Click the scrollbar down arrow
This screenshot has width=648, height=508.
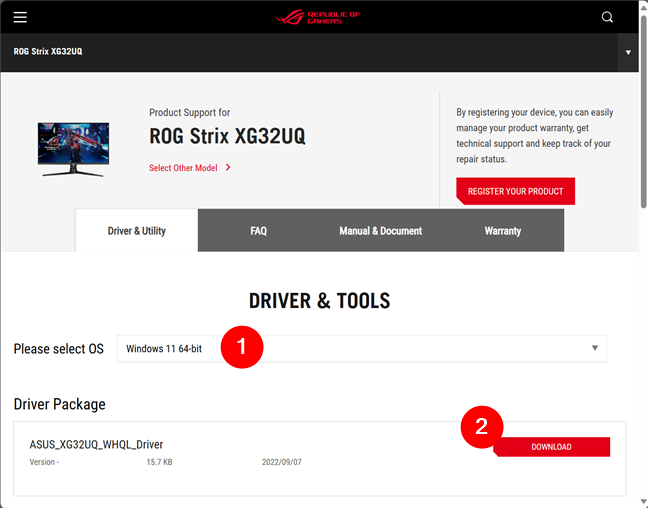click(x=641, y=500)
